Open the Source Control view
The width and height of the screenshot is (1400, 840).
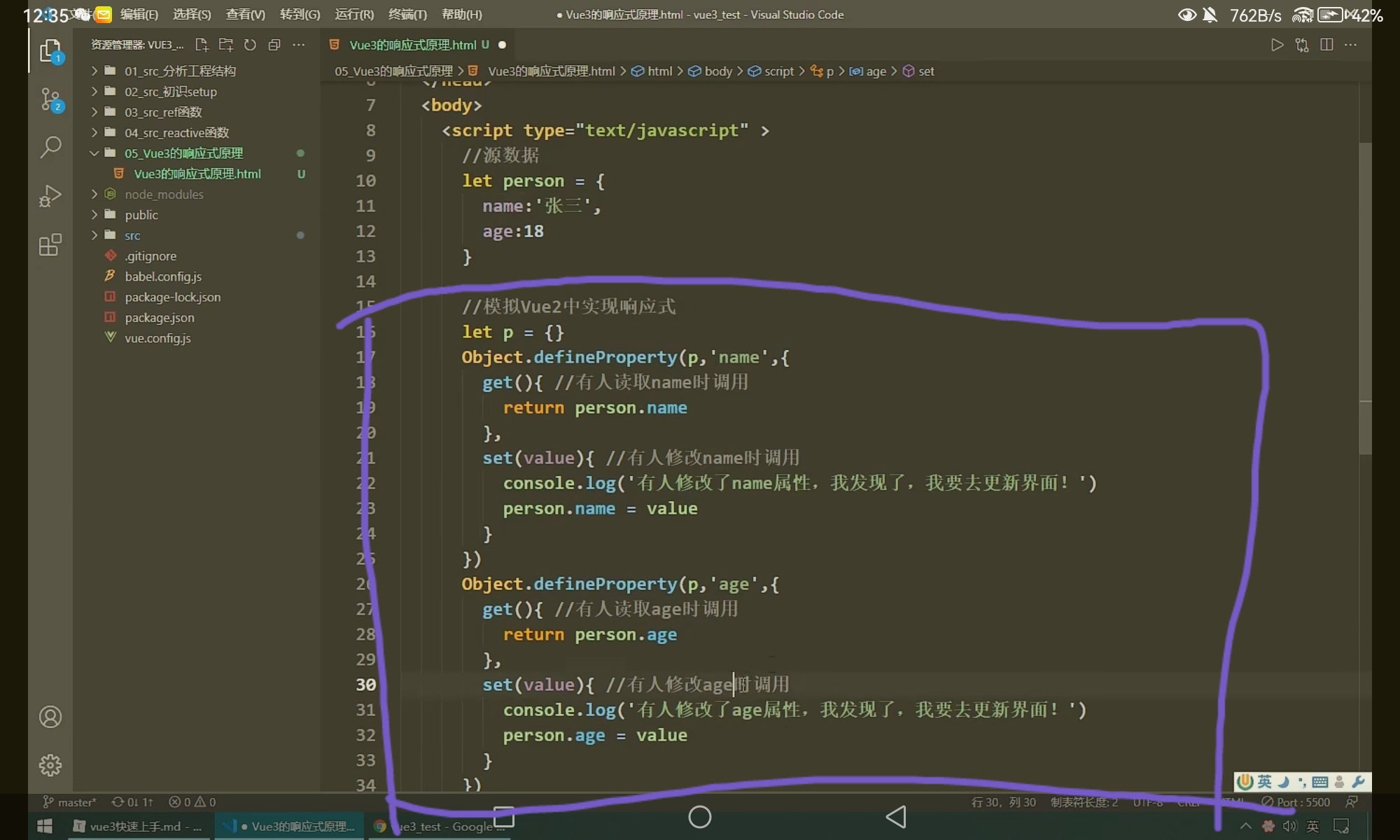tap(50, 99)
